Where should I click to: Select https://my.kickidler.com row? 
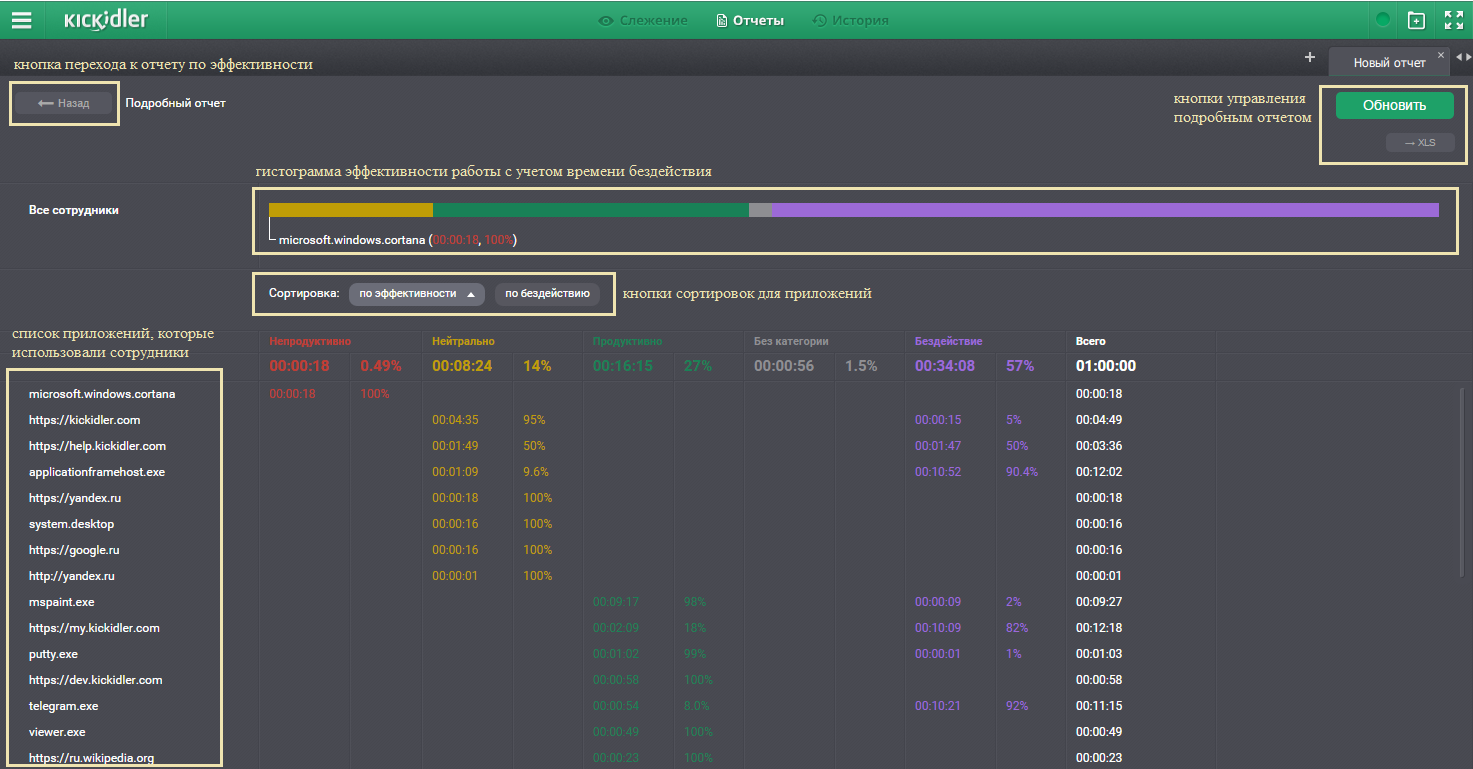(94, 628)
